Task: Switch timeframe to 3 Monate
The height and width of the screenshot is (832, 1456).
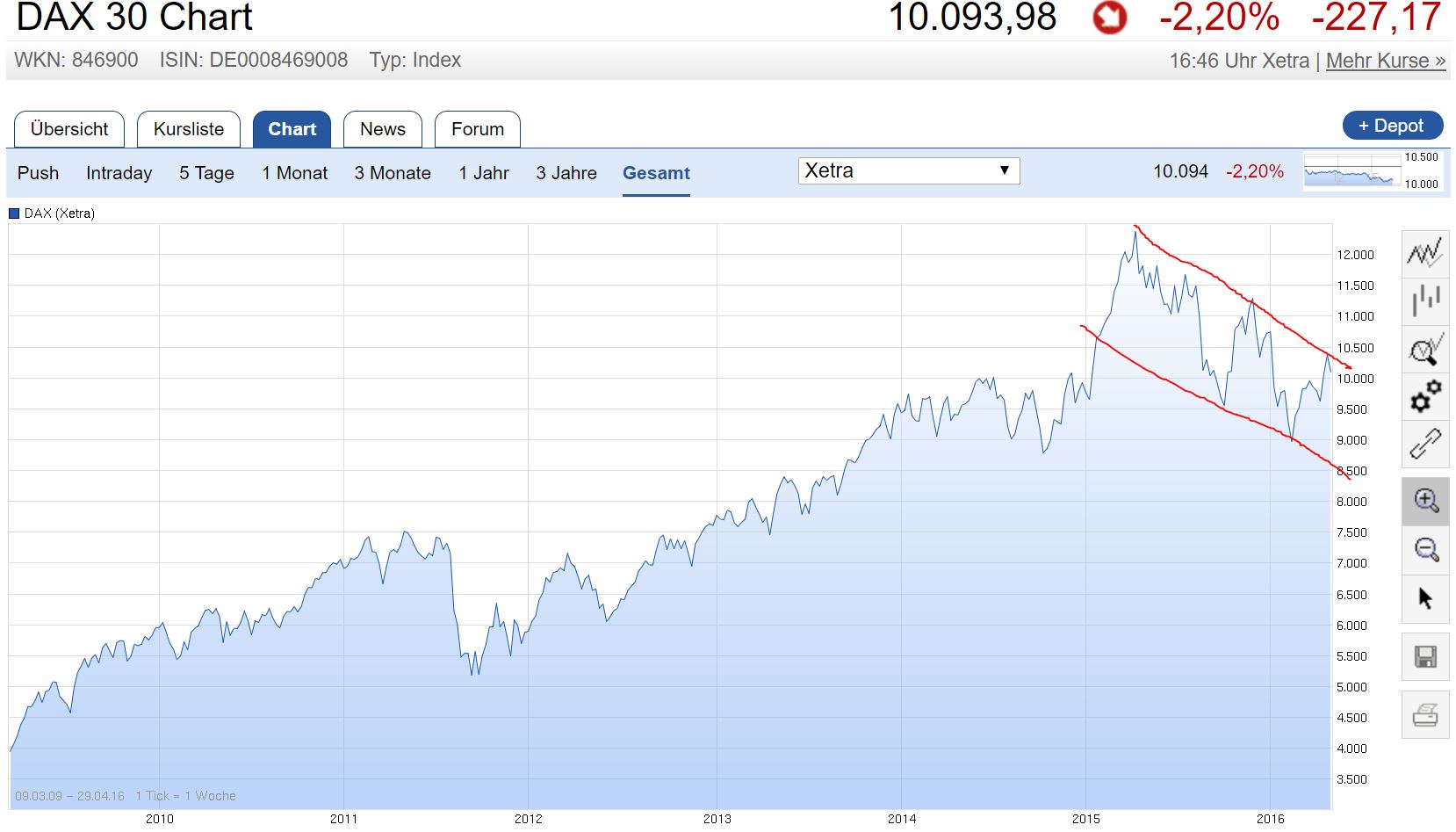Action: click(x=393, y=173)
